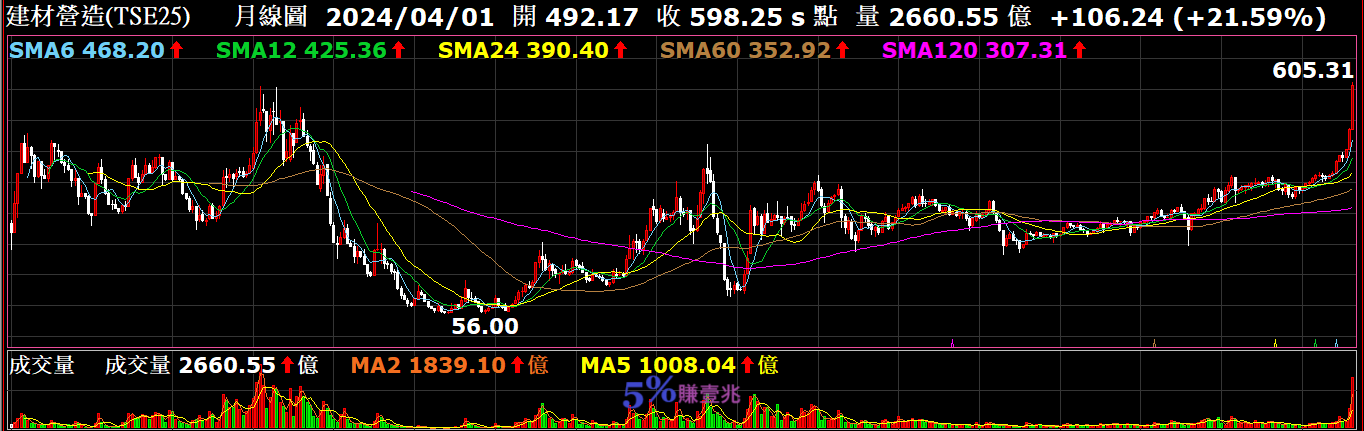Click the up arrow after MA2 1839.10
Viewport: 1364px width, 431px height.
(x=518, y=366)
